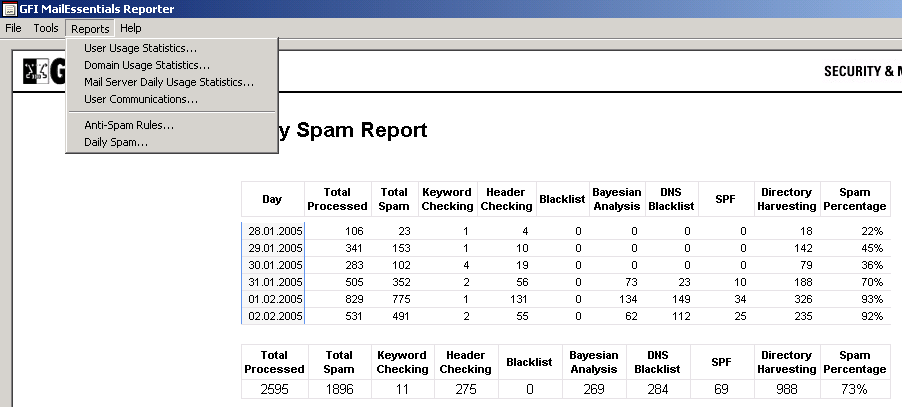This screenshot has width=902, height=407.
Task: Click Spam Percentage header in daily table
Action: coord(854,199)
